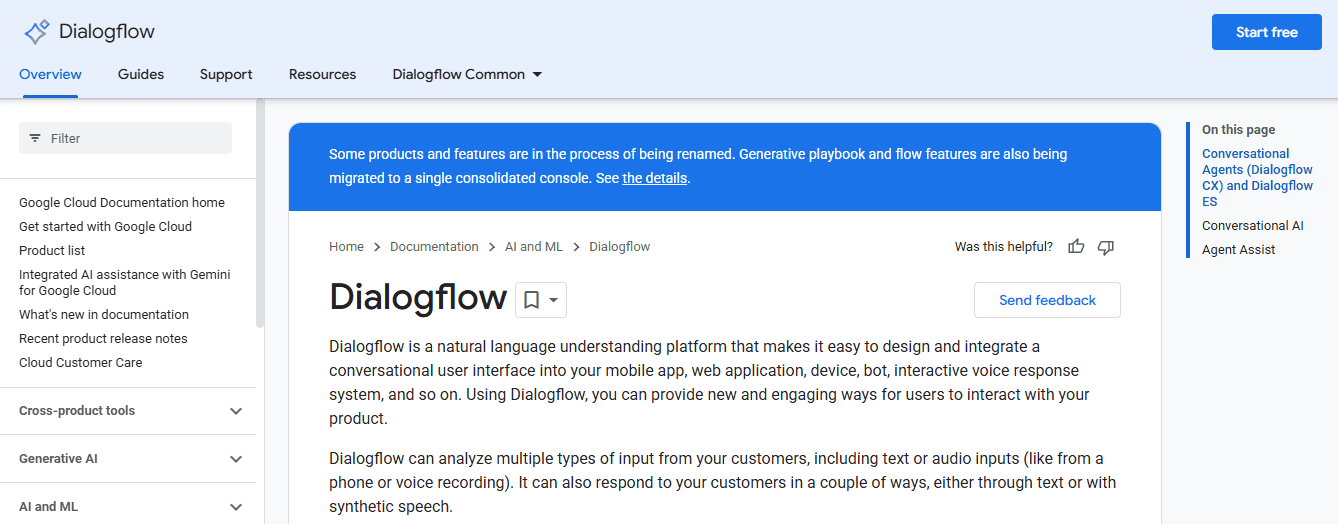Click the bookmark icon next to Dialogflow title
The image size is (1338, 524).
(x=532, y=299)
